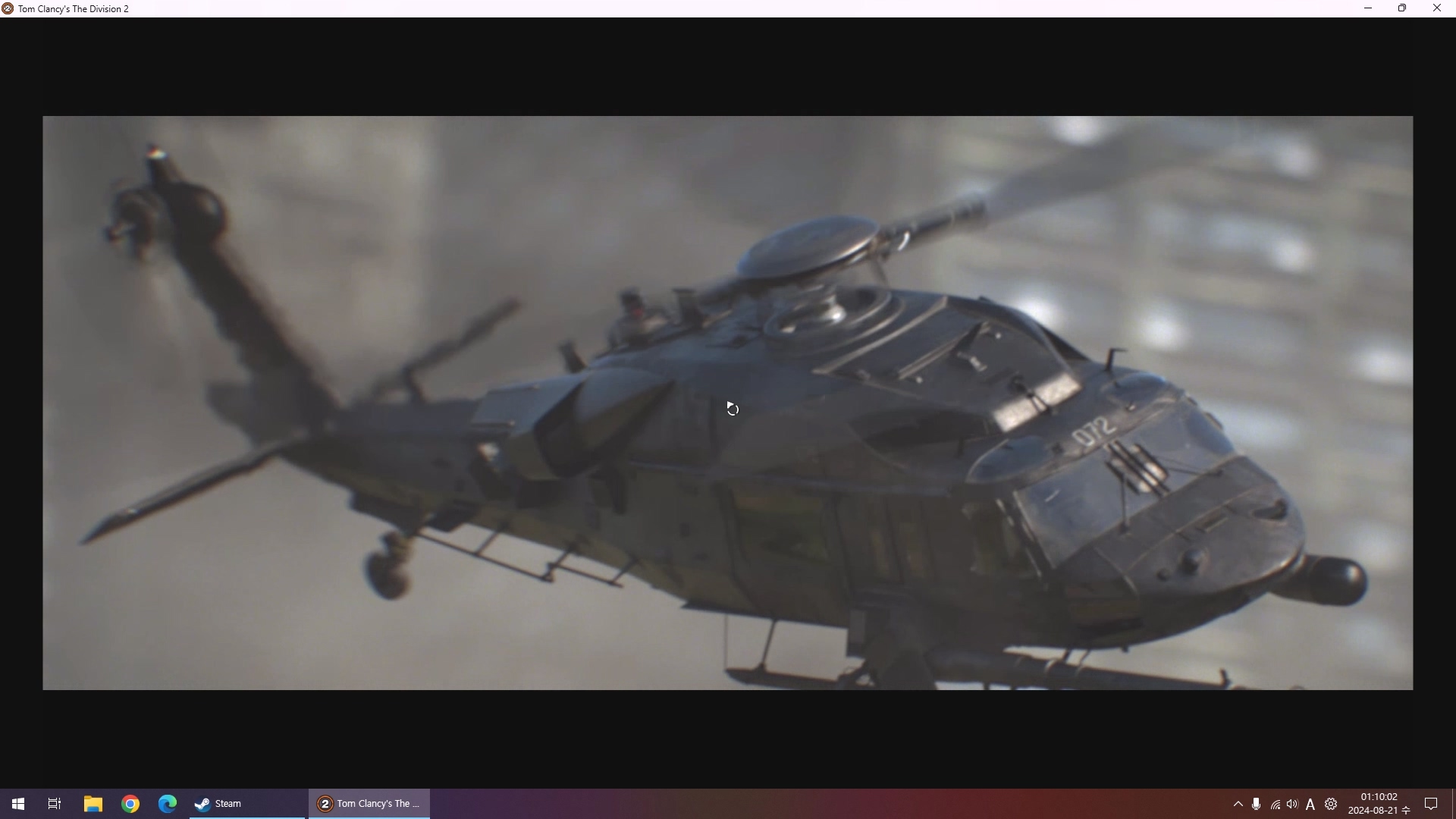This screenshot has height=819, width=1456.
Task: Switch to the Steam taskbar window
Action: (246, 804)
